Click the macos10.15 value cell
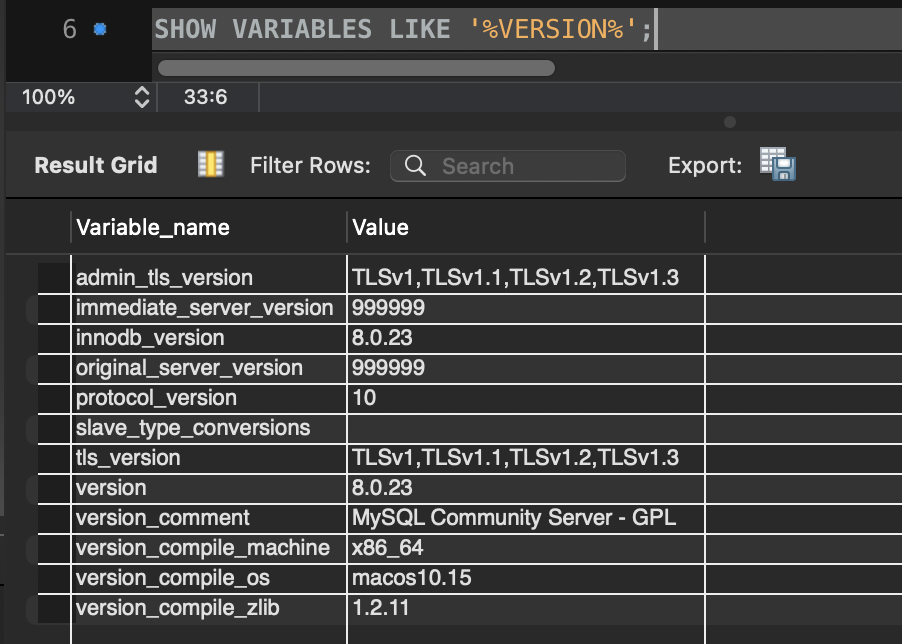The width and height of the screenshot is (902, 644). (x=526, y=578)
